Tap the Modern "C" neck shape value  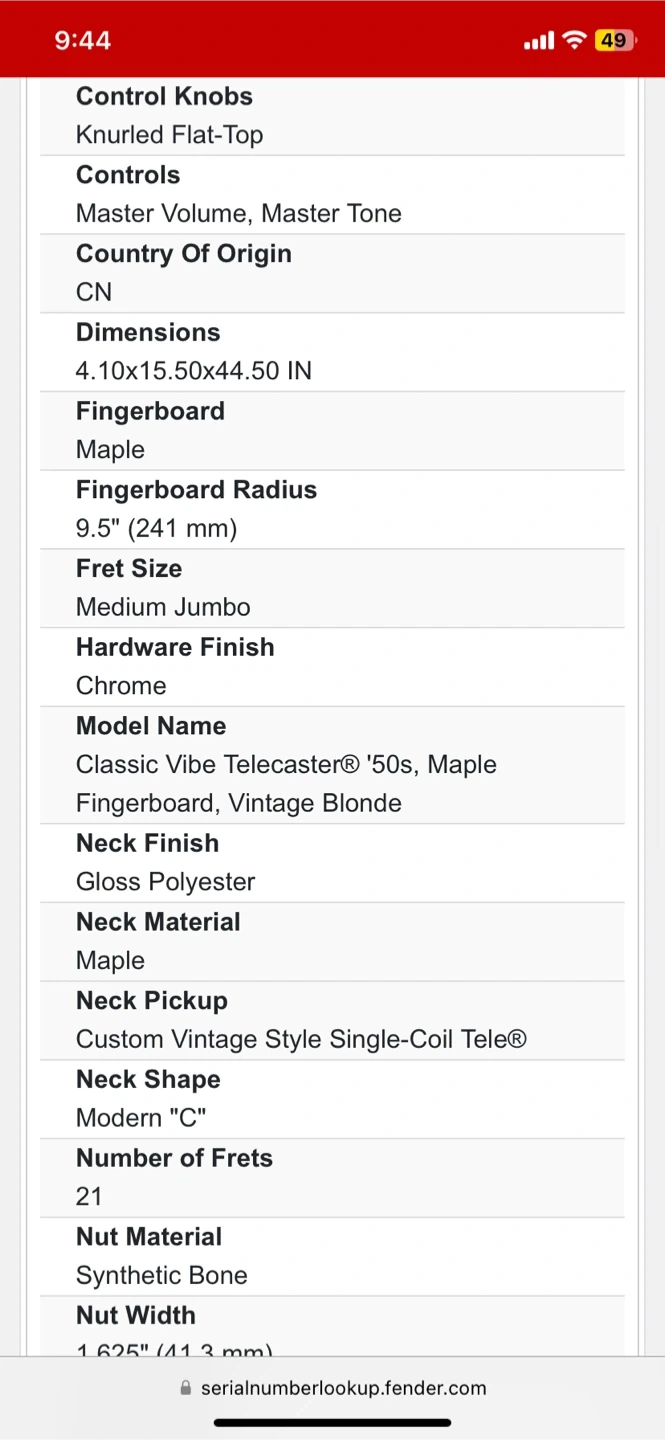click(x=141, y=1118)
